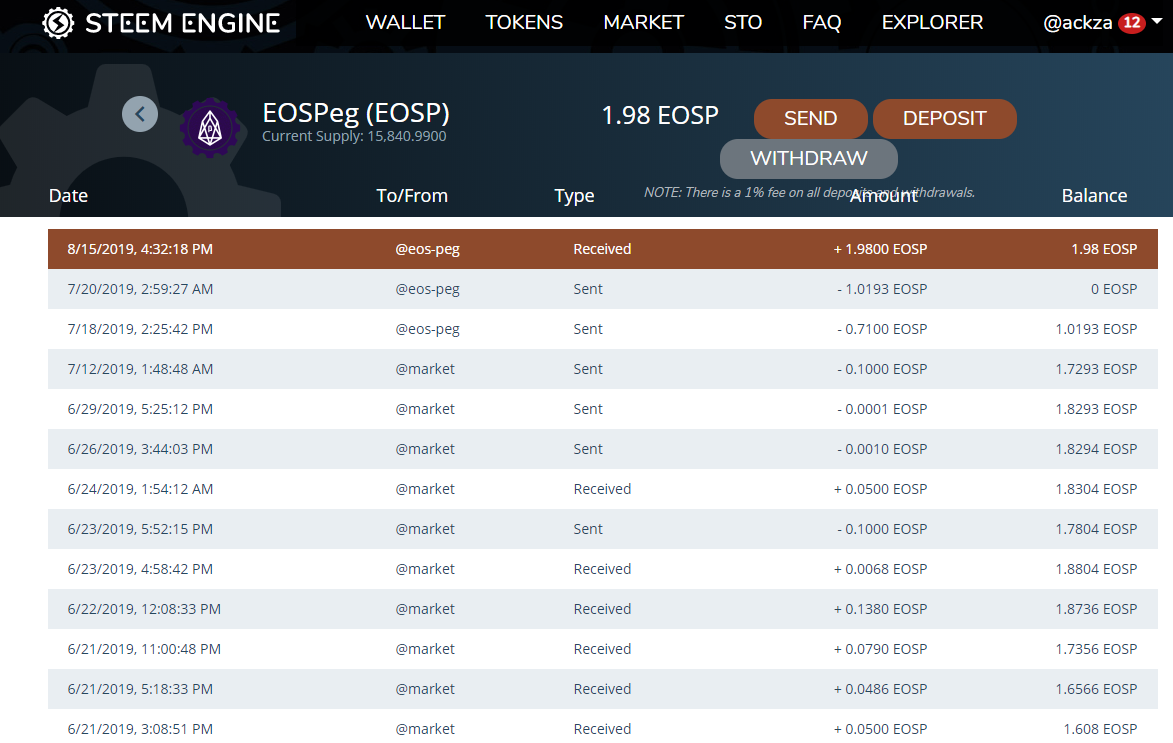The width and height of the screenshot is (1173, 743).
Task: Select the 7/20/2019, 2:59:27 AM date cell
Action: pos(140,289)
